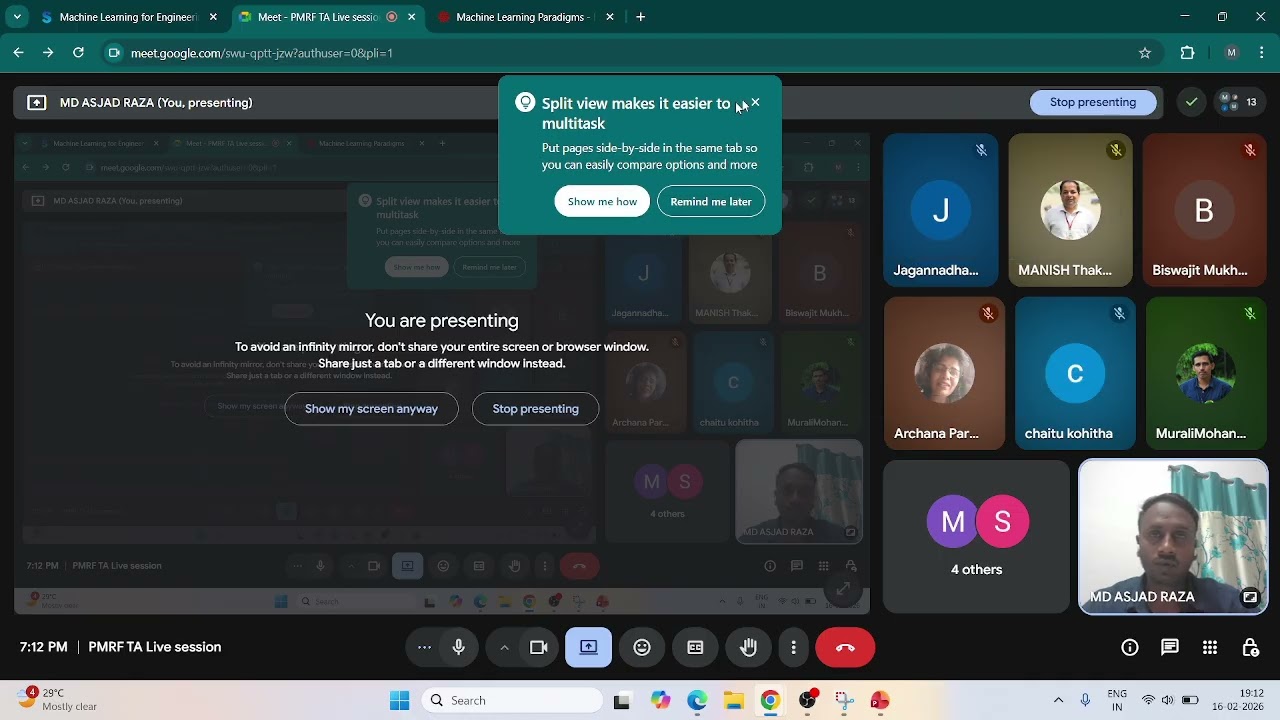Select chaitu kohitha participant tile
Screen dimensions: 1280x720
1075,373
